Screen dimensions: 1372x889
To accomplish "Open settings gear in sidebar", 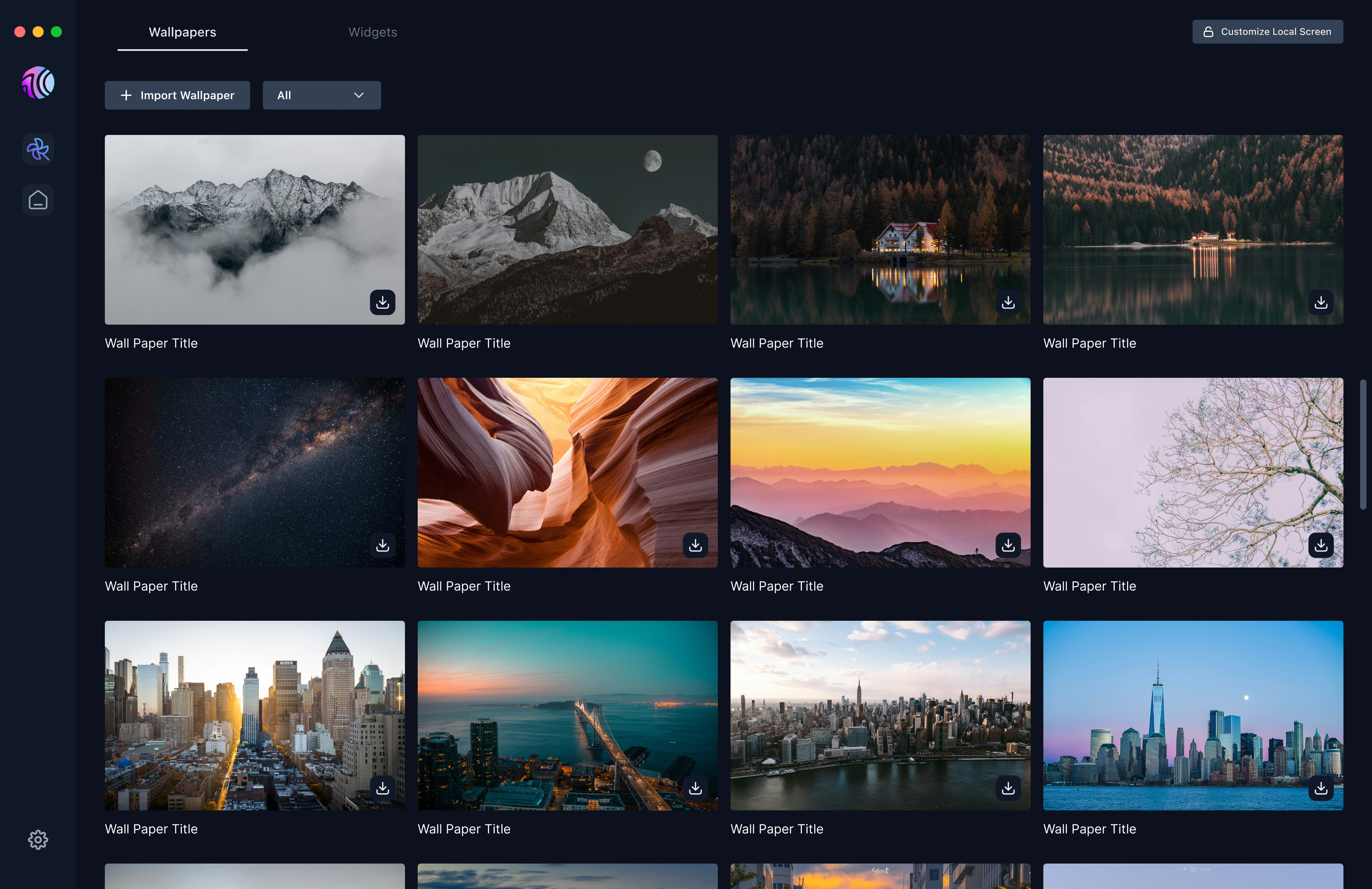I will [x=38, y=839].
